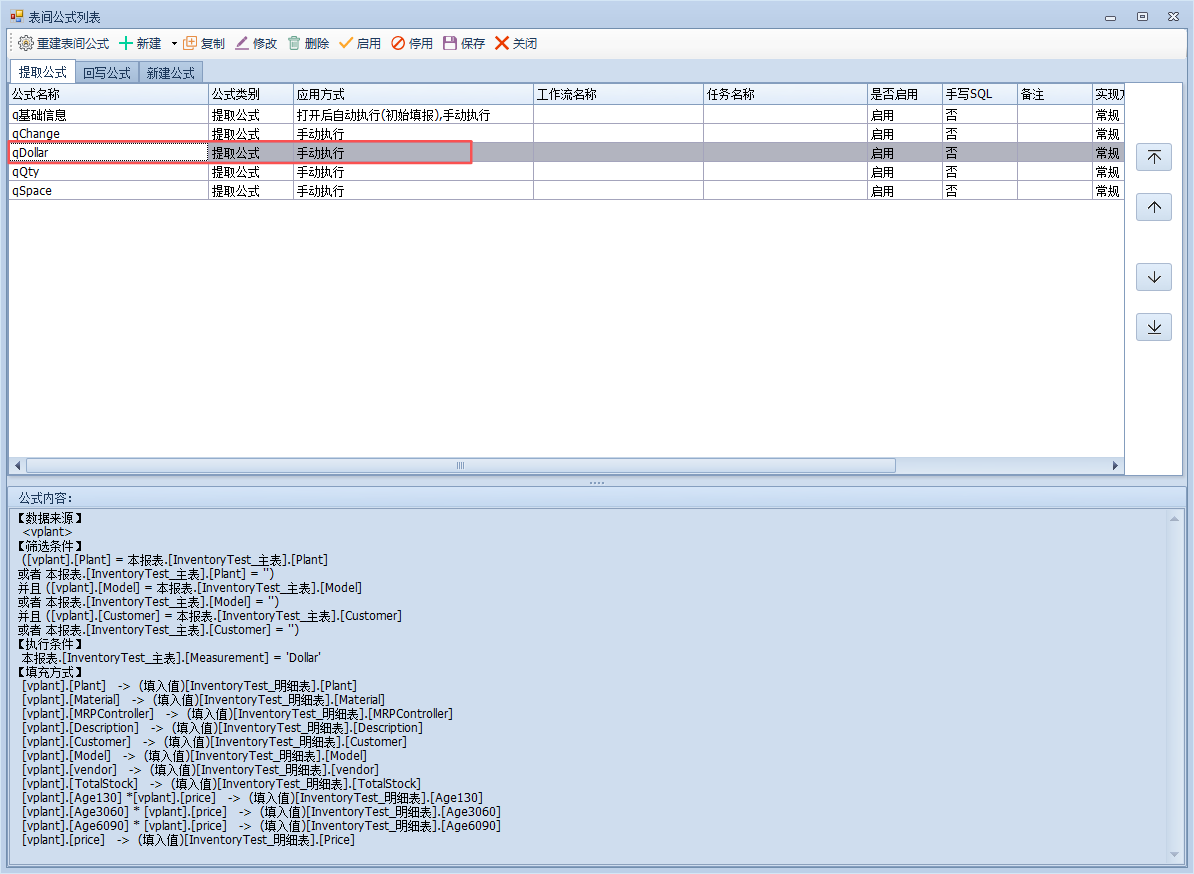
Task: Click the 手写SQL column header
Action: pos(979,94)
